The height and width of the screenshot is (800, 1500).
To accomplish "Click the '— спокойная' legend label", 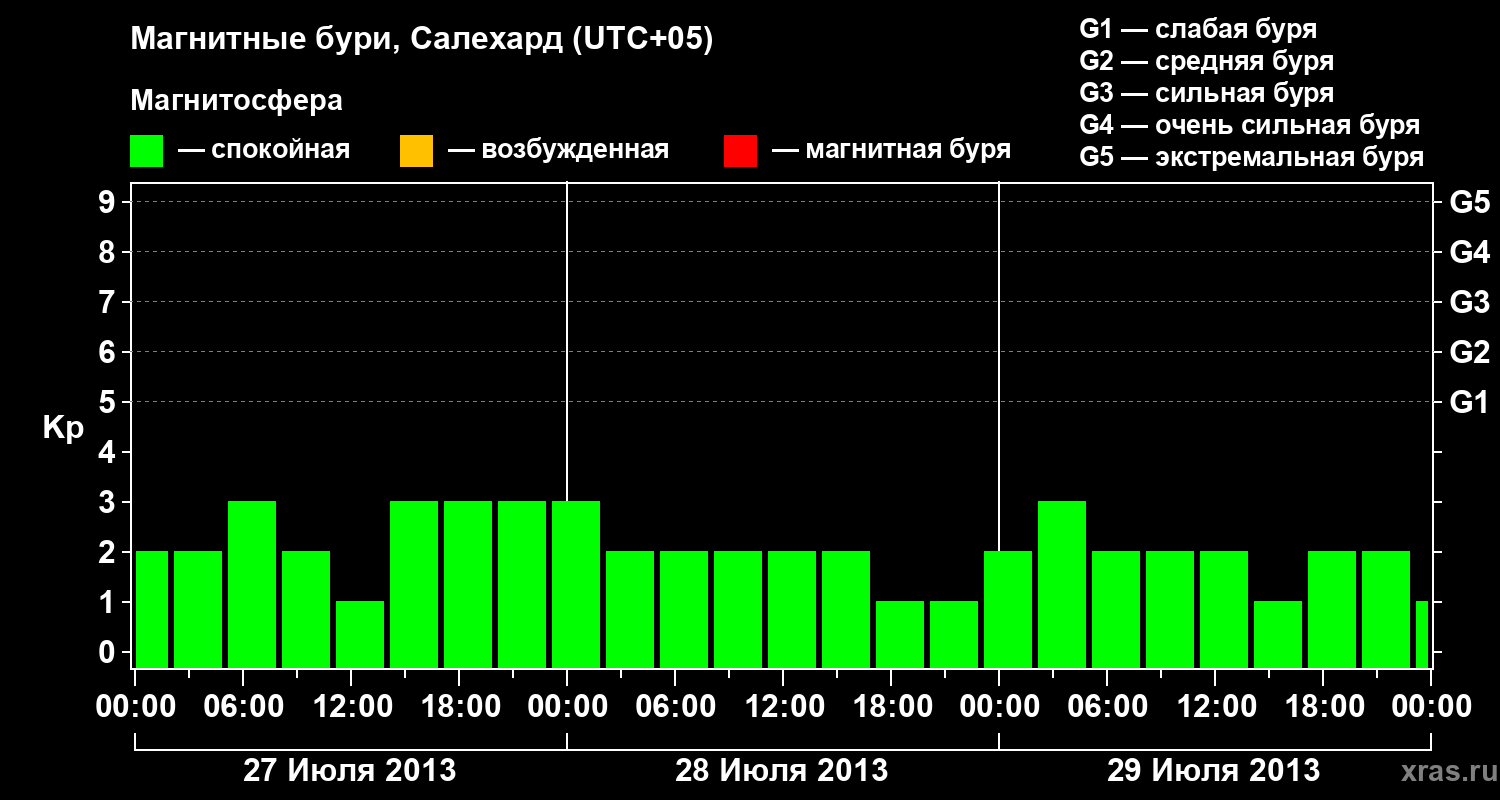I will 264,150.
